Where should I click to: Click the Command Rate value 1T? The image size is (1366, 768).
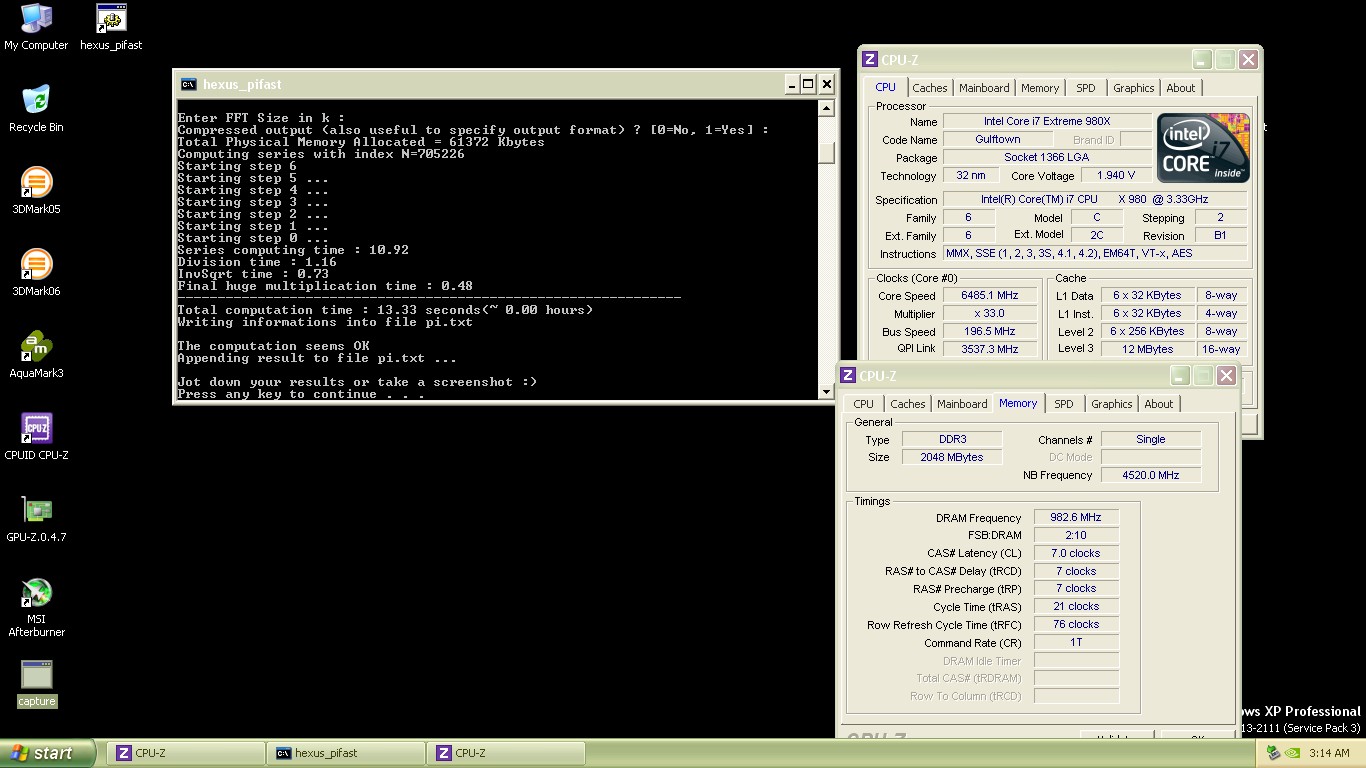click(1076, 643)
